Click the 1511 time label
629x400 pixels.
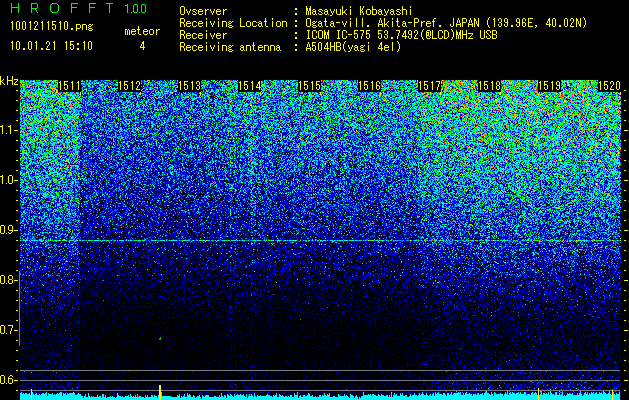(x=69, y=86)
